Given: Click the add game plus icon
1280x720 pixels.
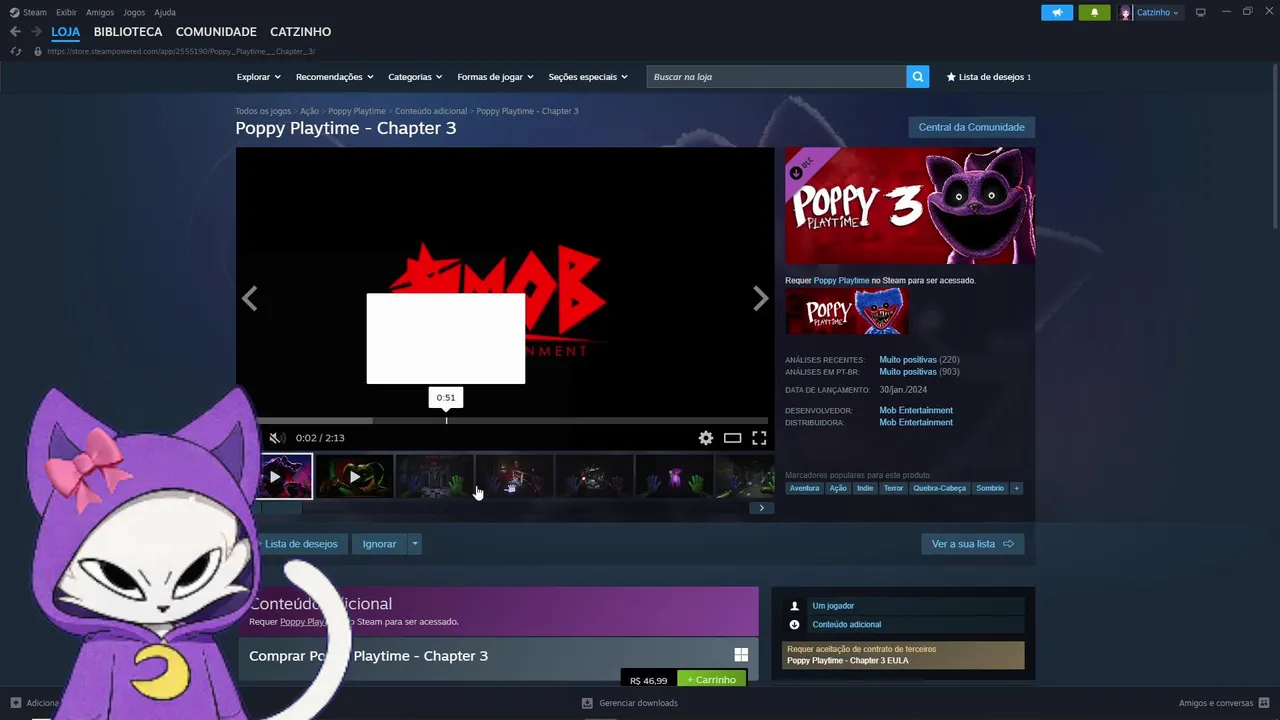Looking at the screenshot, I should (x=15, y=703).
